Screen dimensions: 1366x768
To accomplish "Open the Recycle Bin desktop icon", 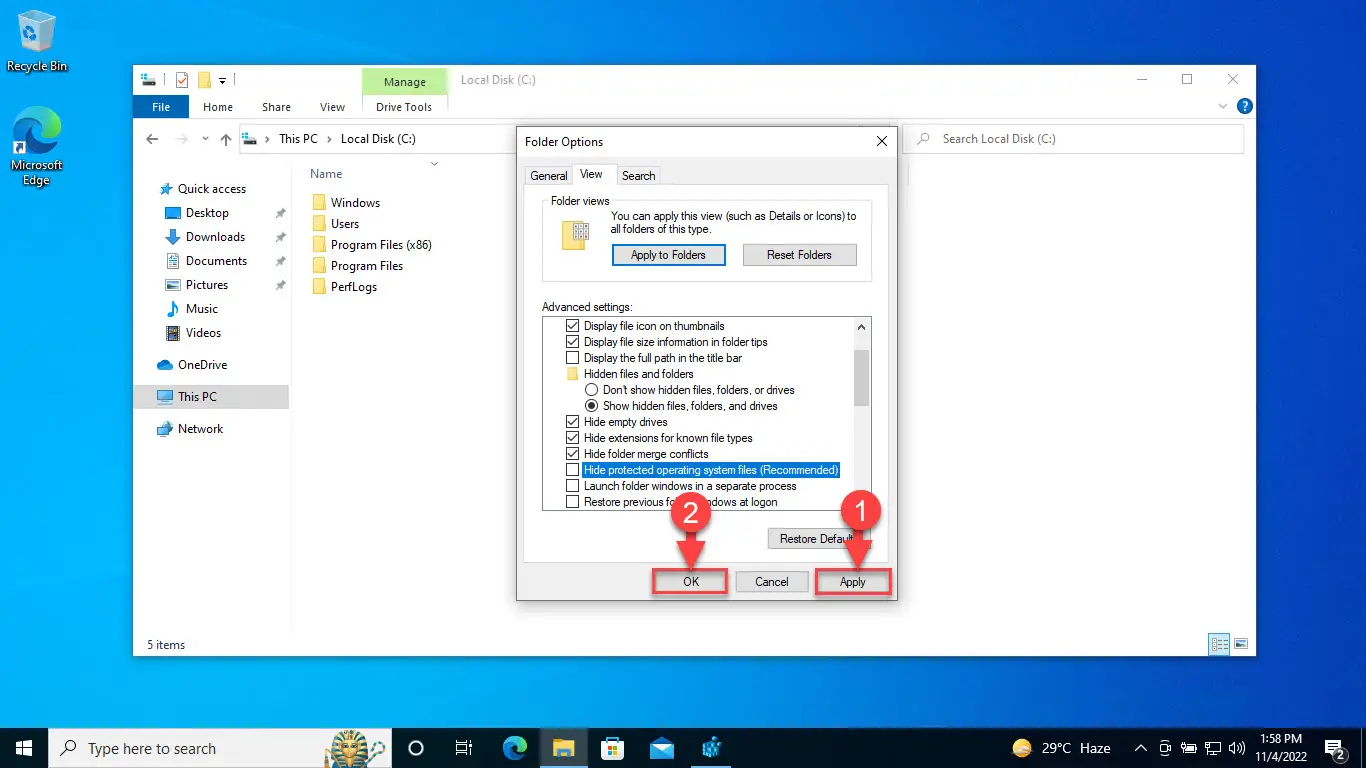I will 37,40.
